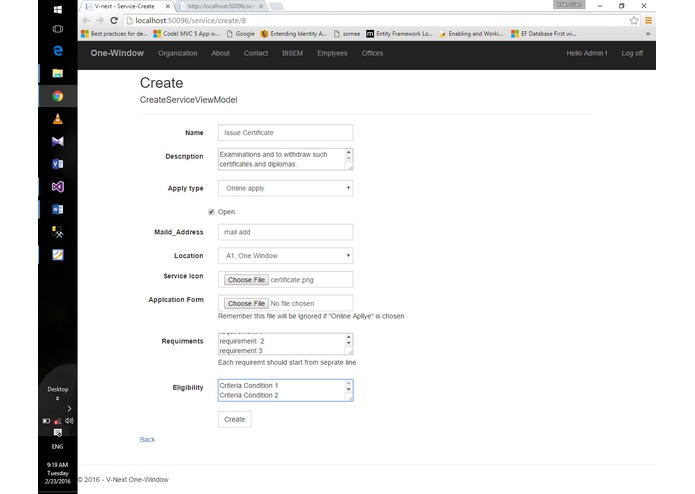Screen dimensions: 695x494
Task: Expand the Apply type dropdown
Action: [285, 188]
